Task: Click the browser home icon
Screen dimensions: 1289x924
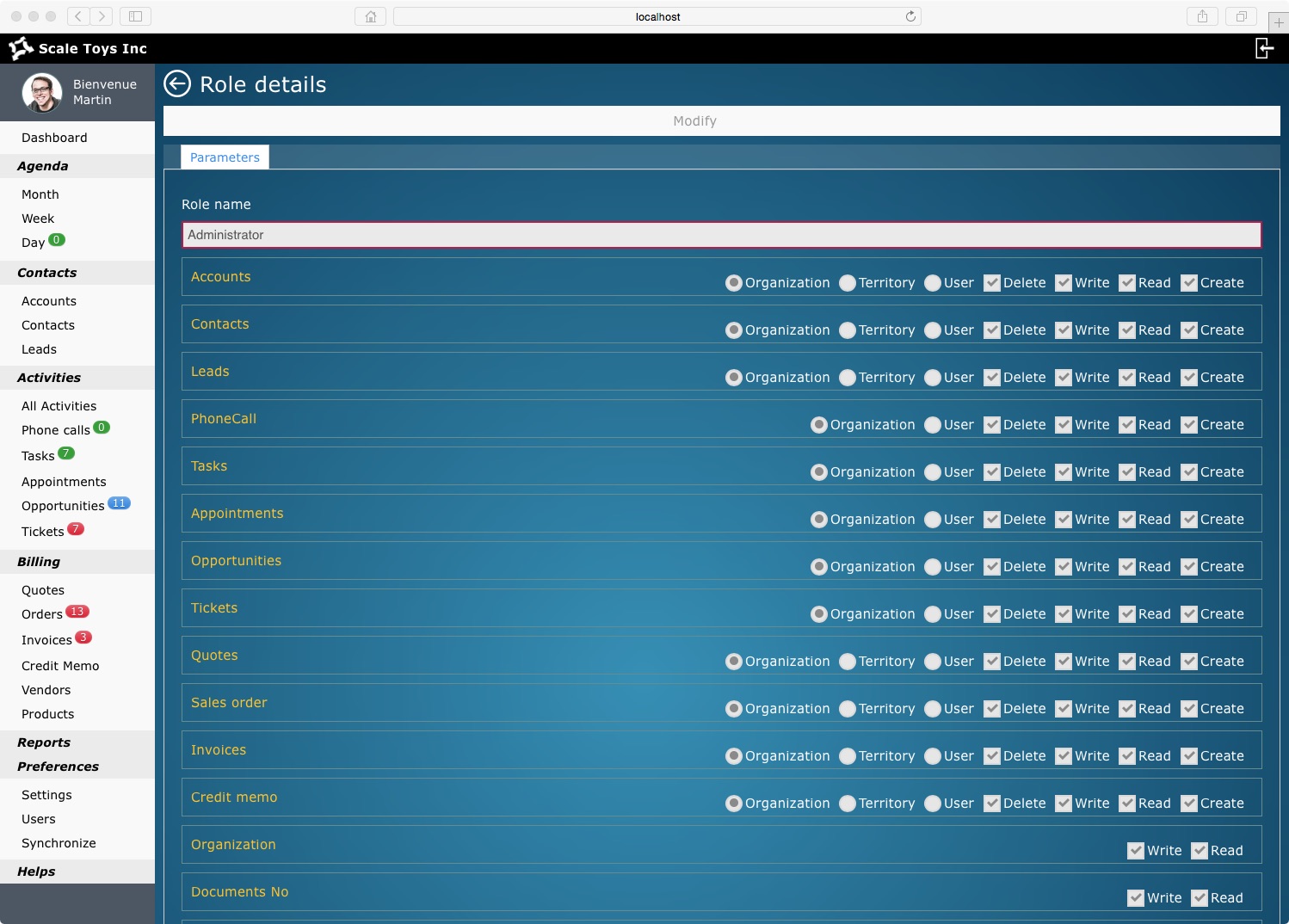Action: tap(371, 16)
